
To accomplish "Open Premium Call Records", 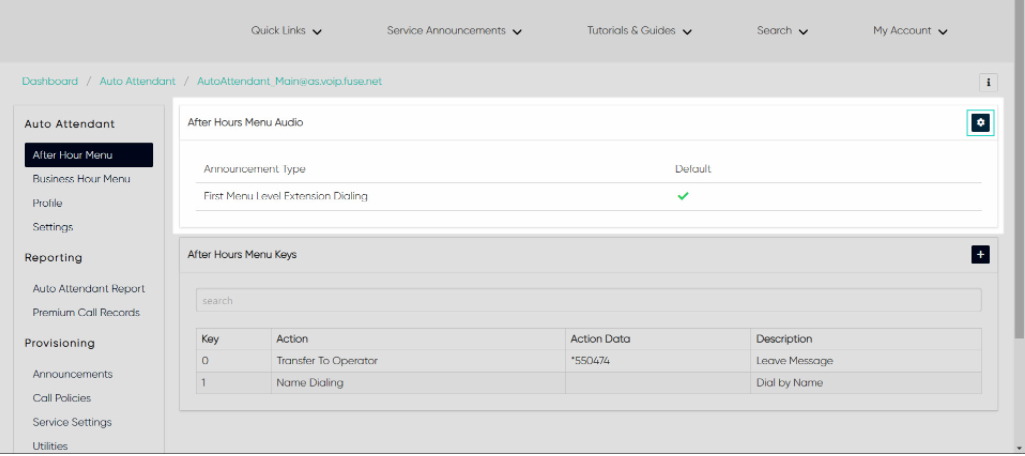I will tap(86, 313).
